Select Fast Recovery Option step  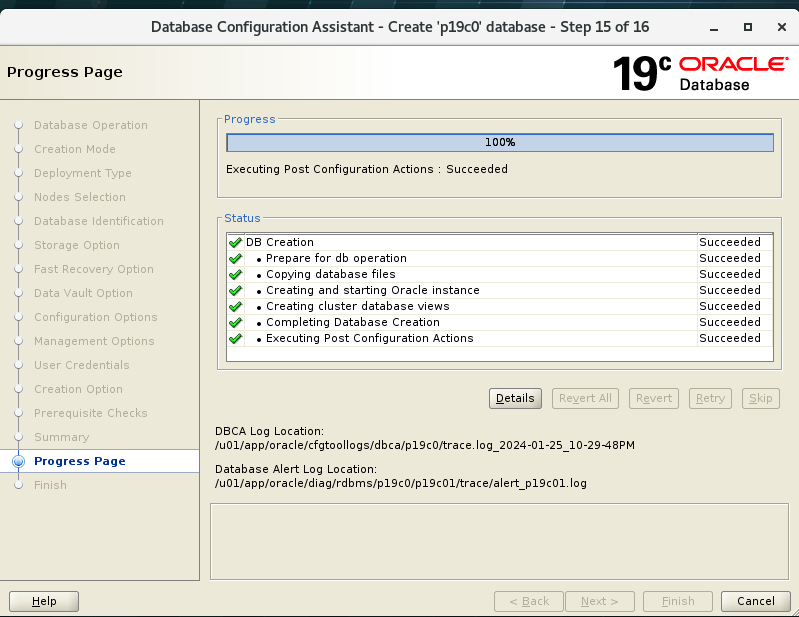[x=94, y=269]
